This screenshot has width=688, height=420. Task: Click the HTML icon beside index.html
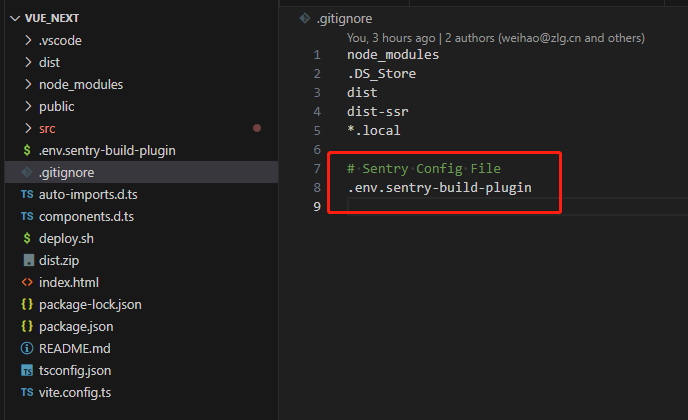click(x=27, y=282)
